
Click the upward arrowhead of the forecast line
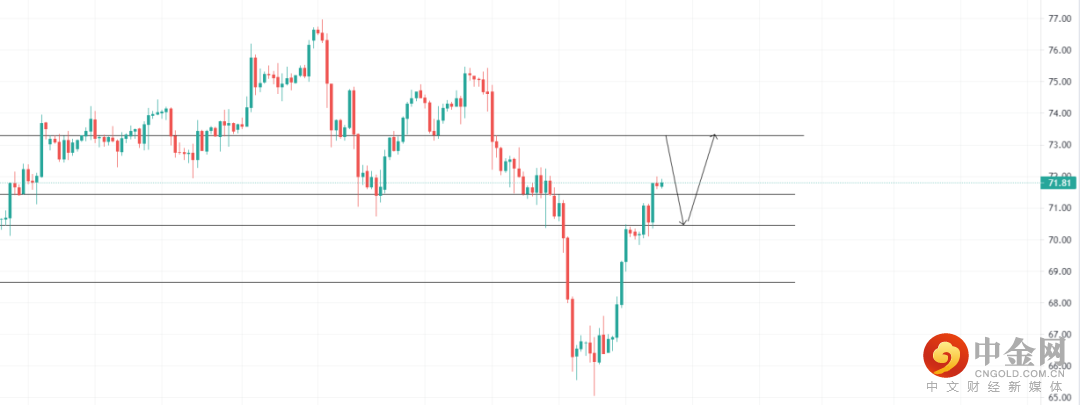pyautogui.click(x=714, y=135)
